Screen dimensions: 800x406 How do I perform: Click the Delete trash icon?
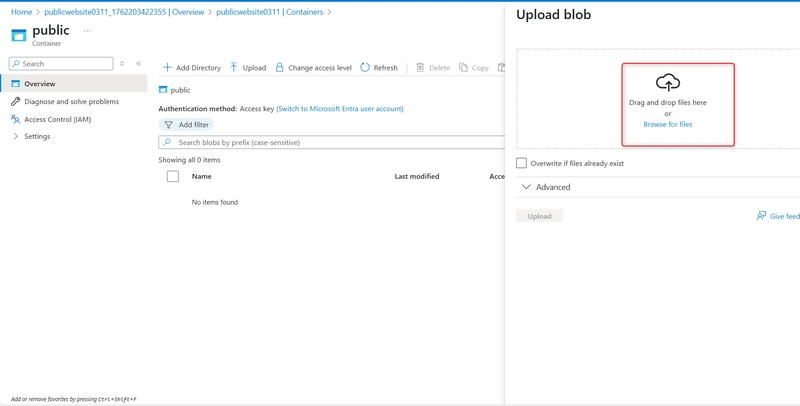click(420, 68)
